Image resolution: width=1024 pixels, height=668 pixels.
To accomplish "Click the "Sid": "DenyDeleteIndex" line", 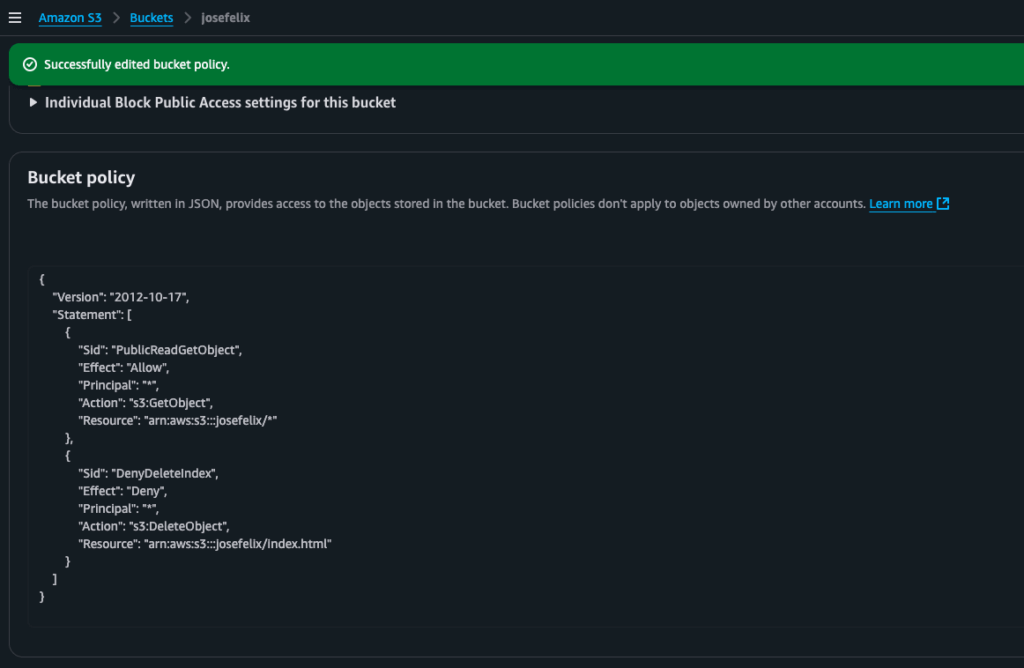I will click(148, 473).
